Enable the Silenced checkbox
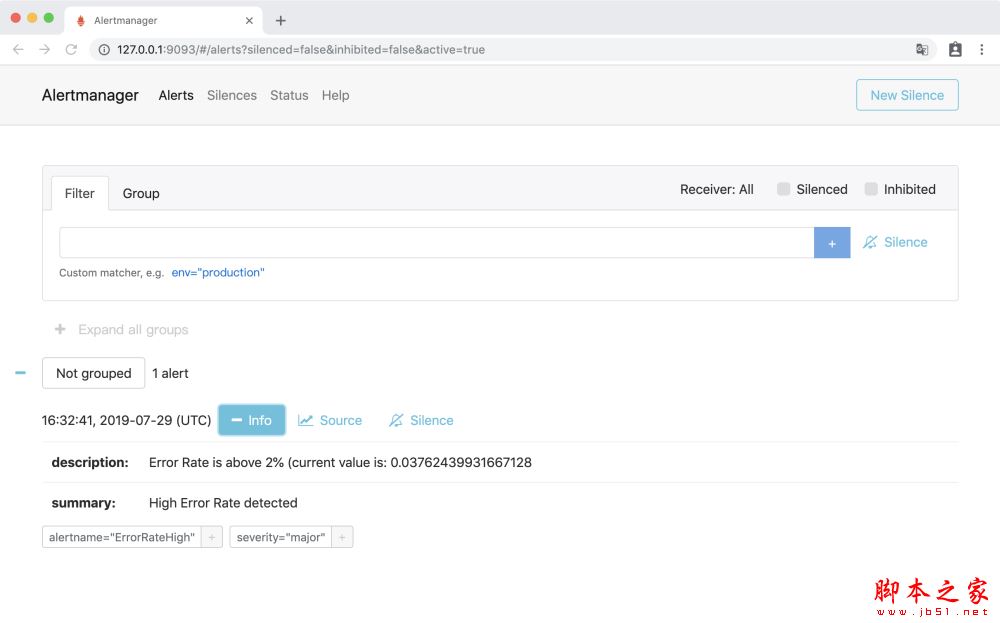The width and height of the screenshot is (1000, 623). click(x=784, y=189)
